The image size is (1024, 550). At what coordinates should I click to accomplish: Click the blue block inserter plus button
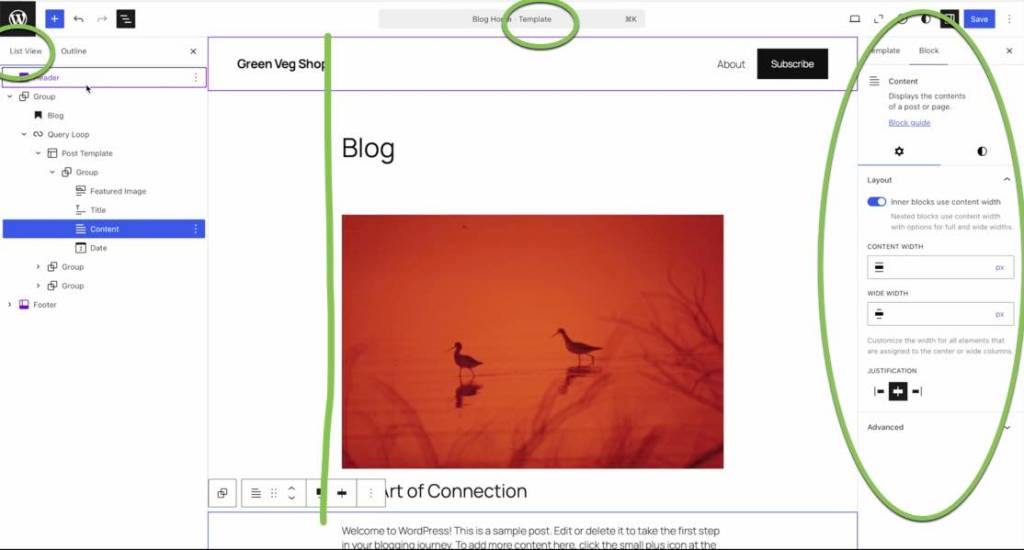coord(54,19)
